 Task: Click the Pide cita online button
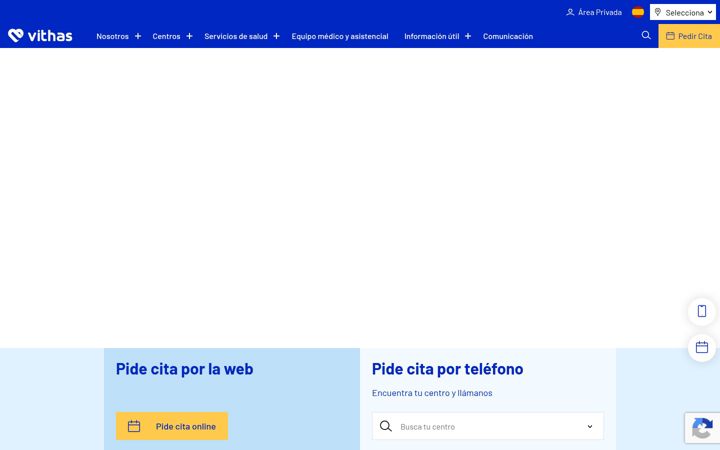tap(172, 426)
